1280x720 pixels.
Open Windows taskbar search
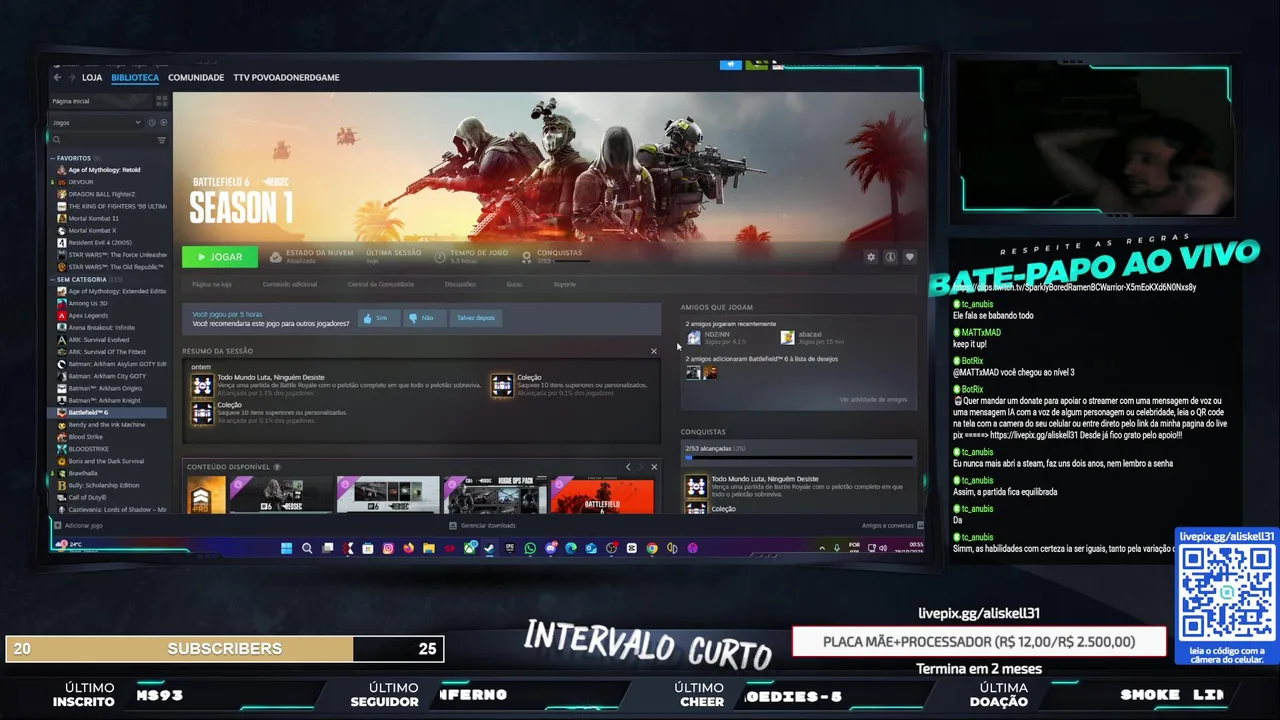pos(307,548)
